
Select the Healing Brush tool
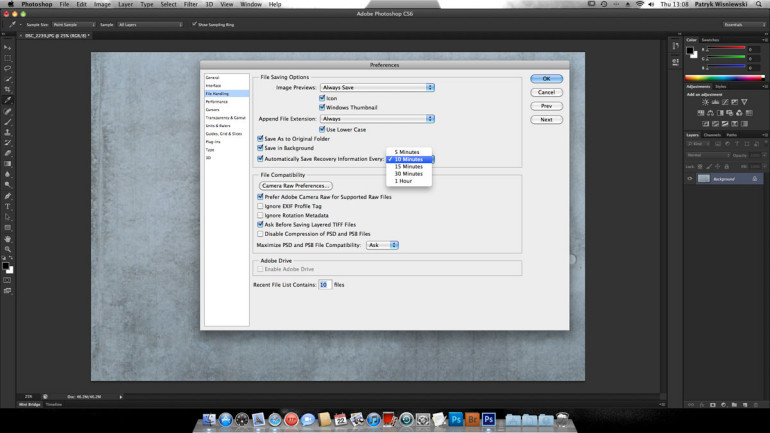7,111
